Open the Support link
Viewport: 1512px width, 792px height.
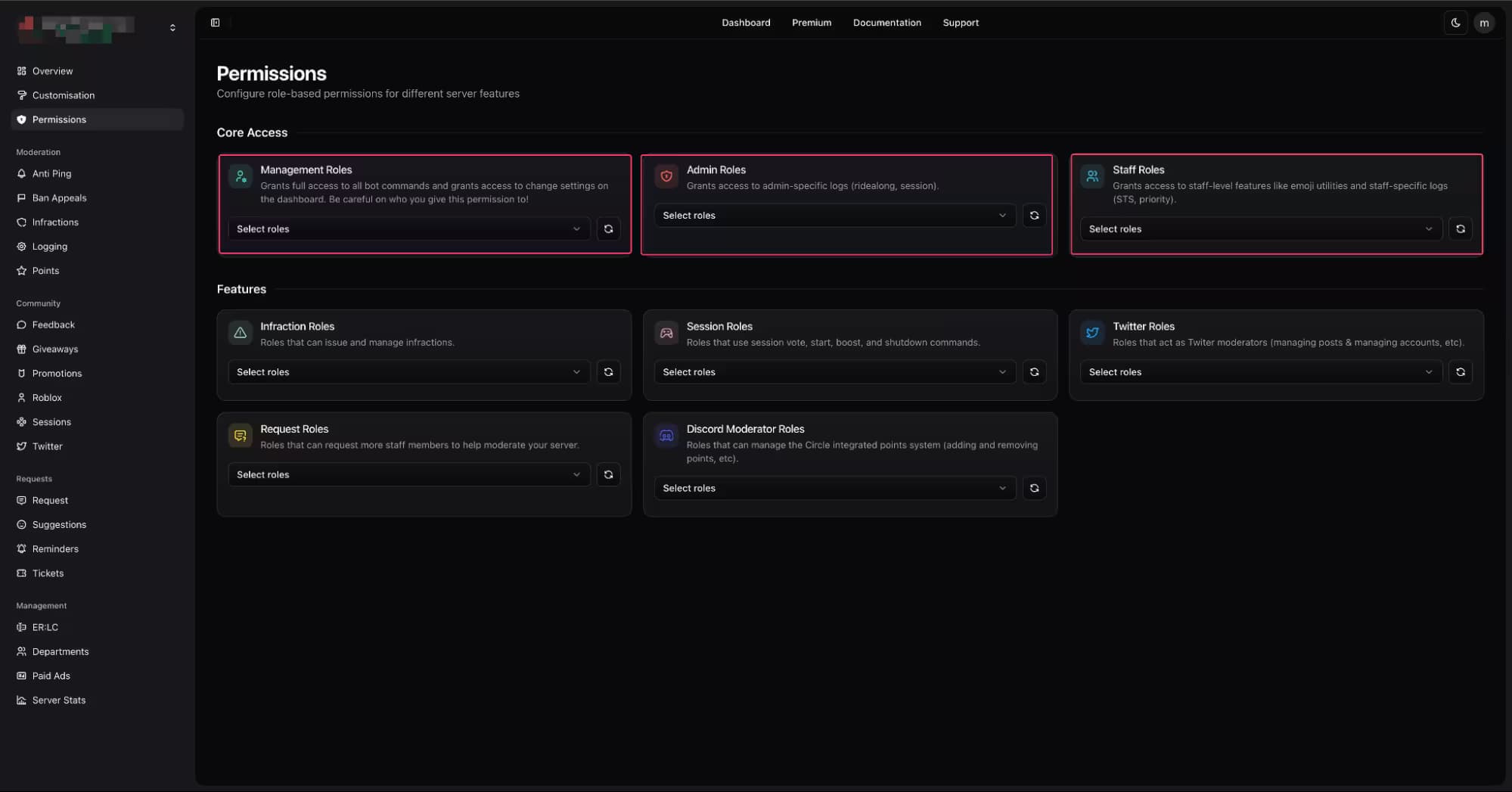[x=961, y=23]
